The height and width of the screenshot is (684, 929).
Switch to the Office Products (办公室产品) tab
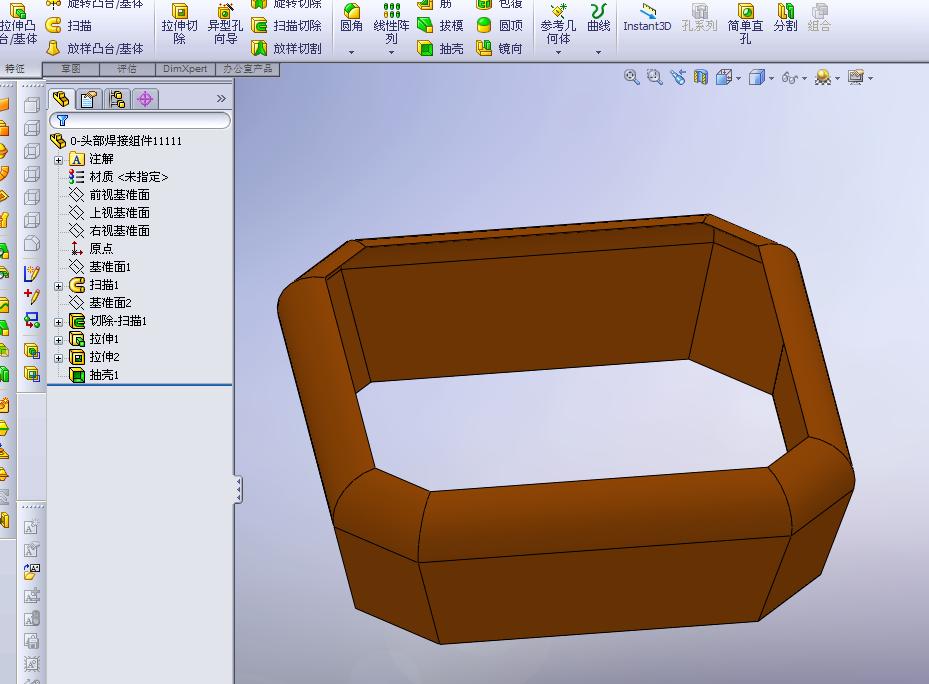pos(248,69)
